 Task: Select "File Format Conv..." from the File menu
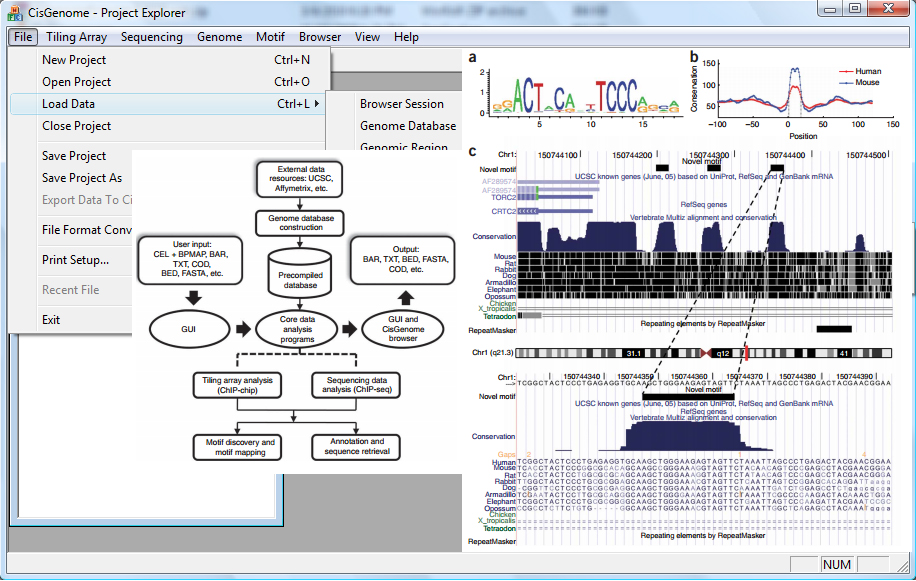coord(85,229)
